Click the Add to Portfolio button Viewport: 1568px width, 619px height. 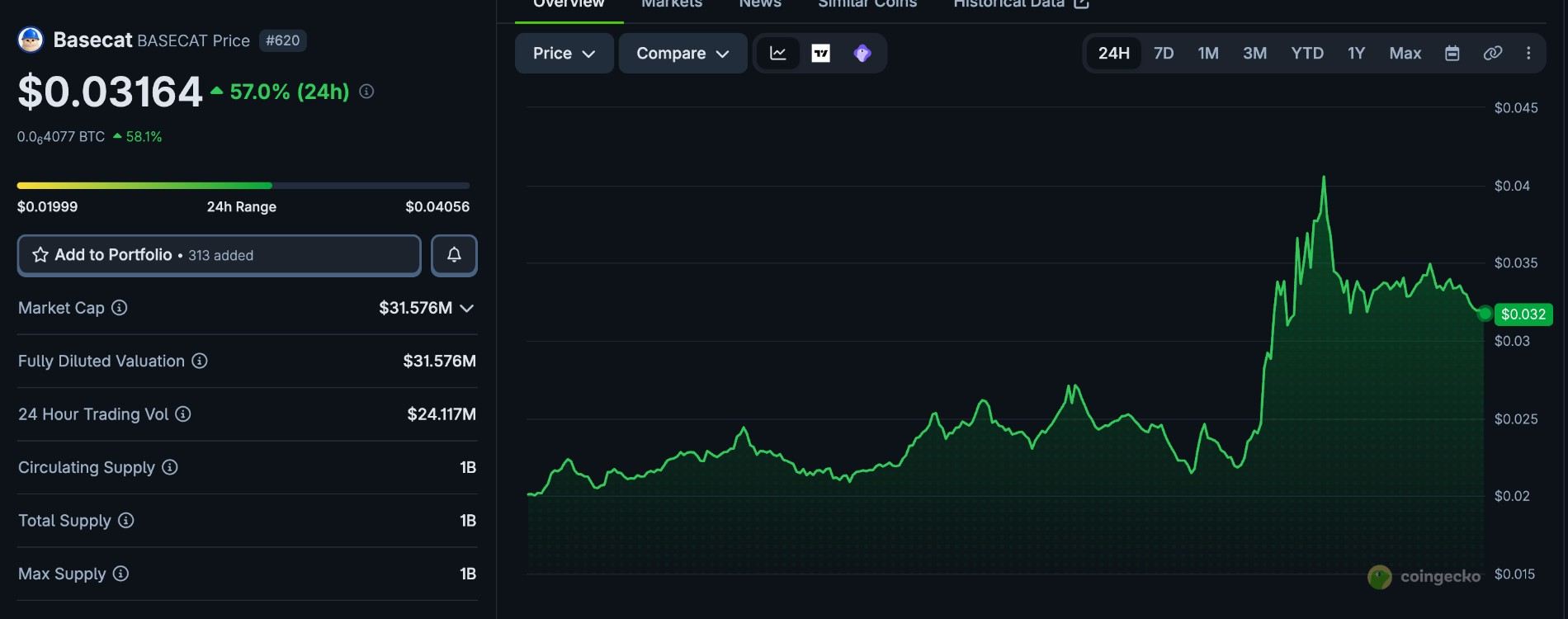[x=220, y=255]
